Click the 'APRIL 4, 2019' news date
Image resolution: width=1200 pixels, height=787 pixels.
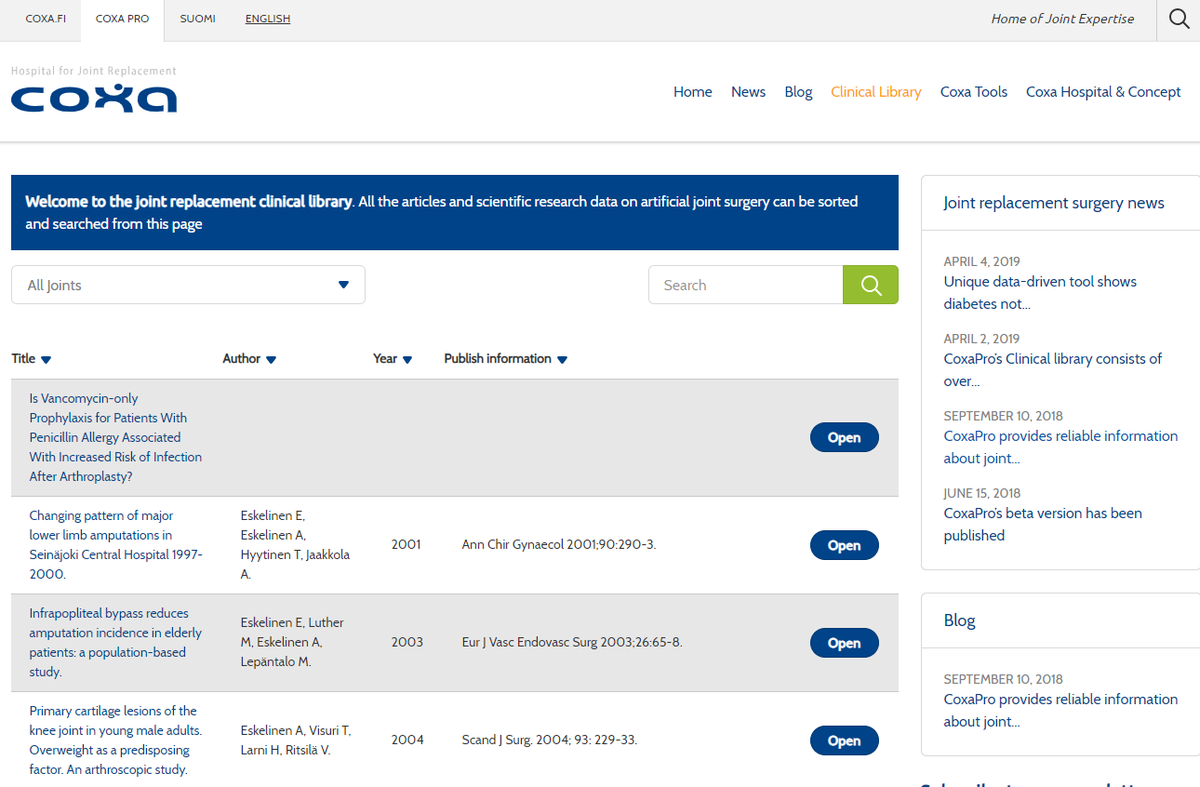(982, 262)
